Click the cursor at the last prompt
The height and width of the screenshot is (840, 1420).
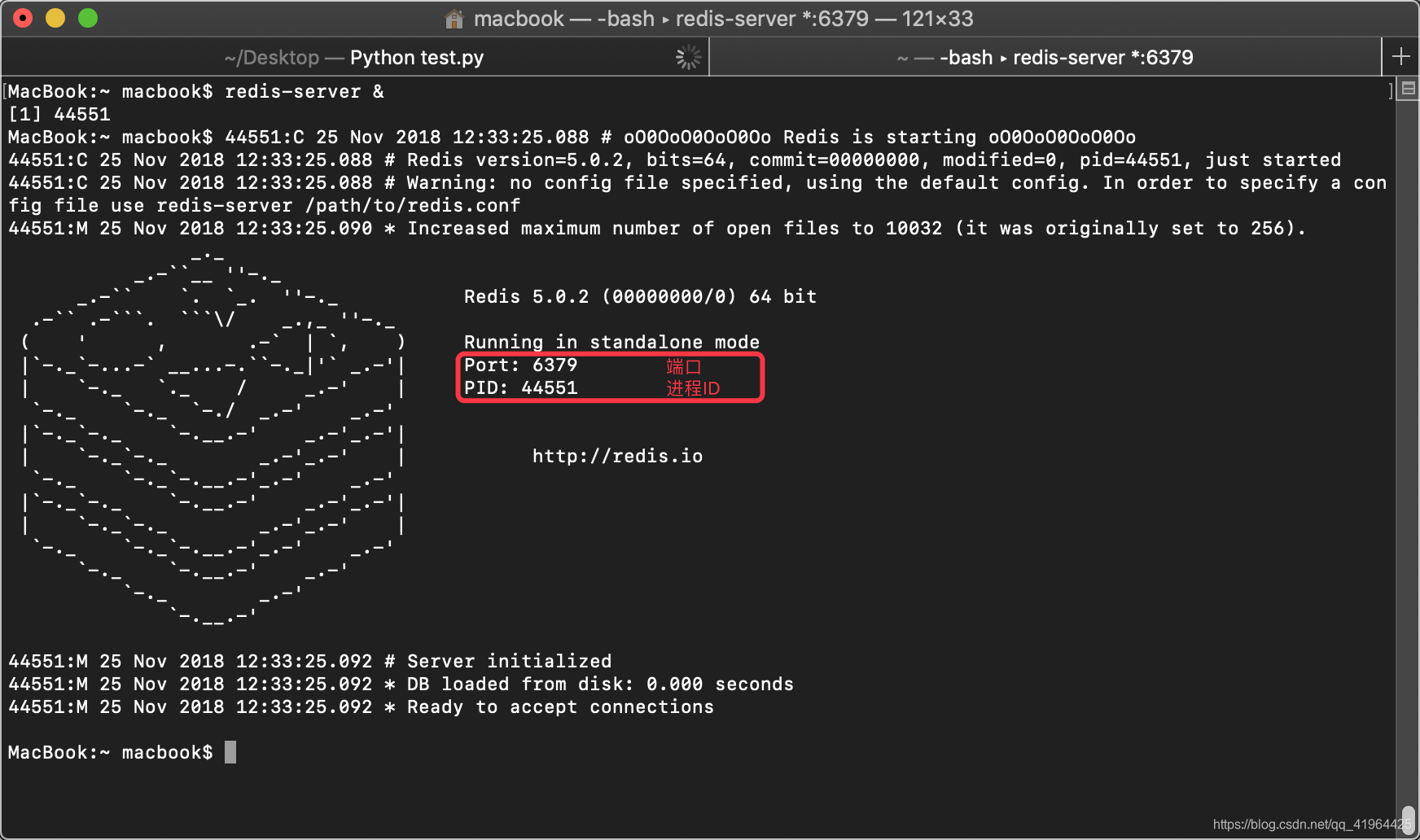click(230, 752)
